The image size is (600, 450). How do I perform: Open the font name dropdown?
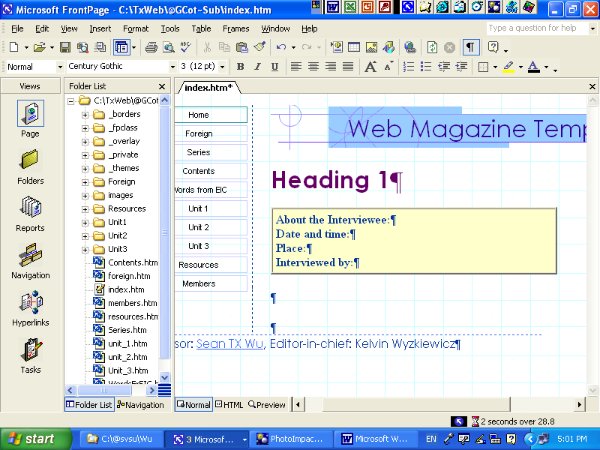tap(173, 67)
